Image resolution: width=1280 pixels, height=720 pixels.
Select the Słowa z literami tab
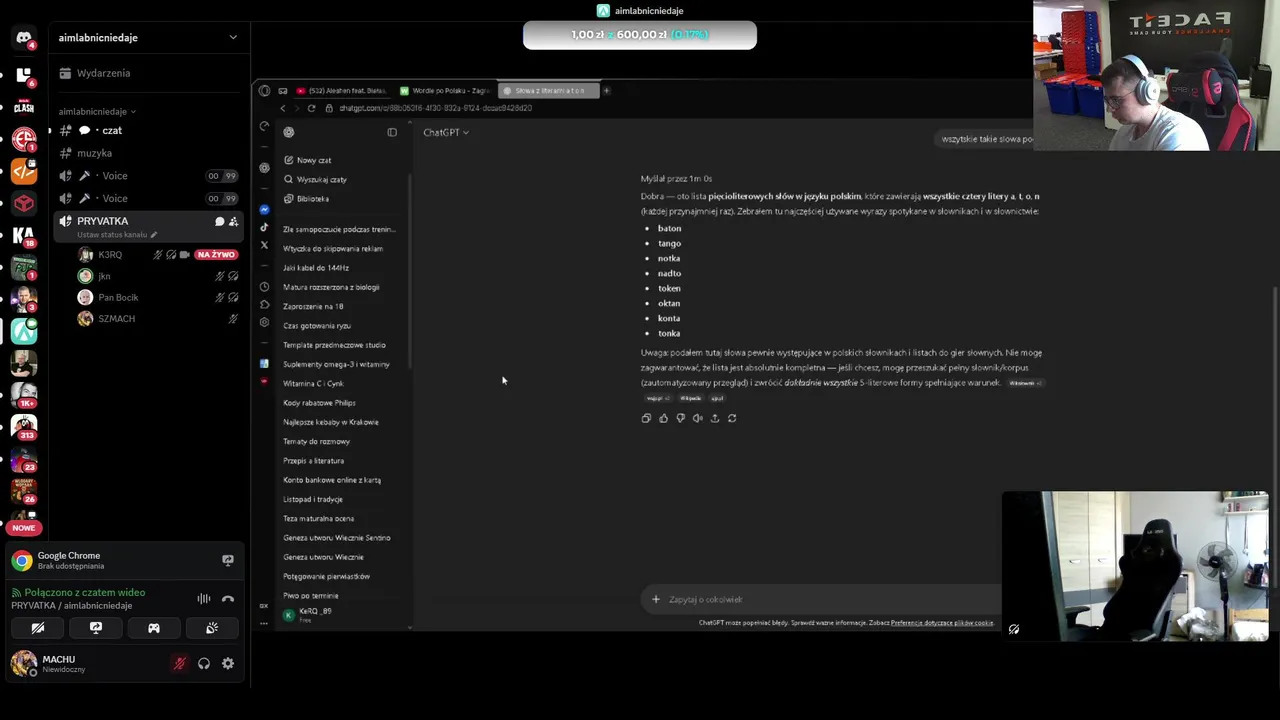(x=548, y=91)
